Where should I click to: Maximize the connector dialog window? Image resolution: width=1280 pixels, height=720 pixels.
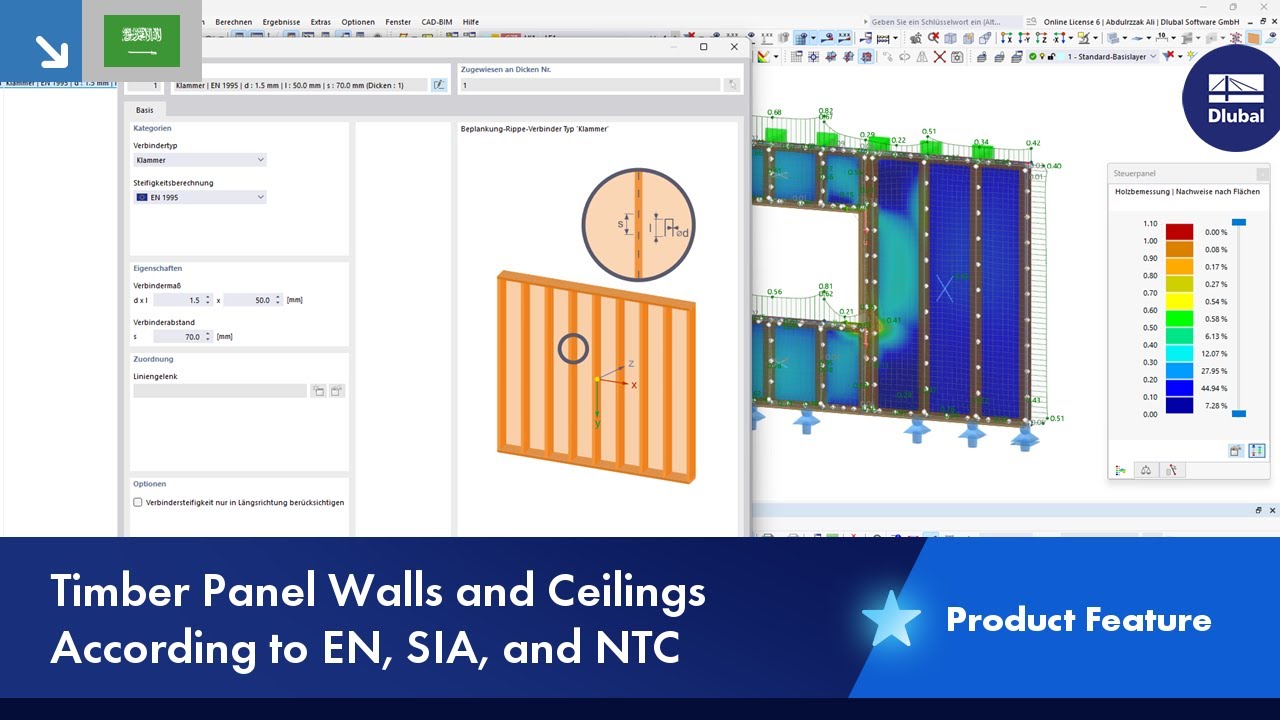coord(703,47)
